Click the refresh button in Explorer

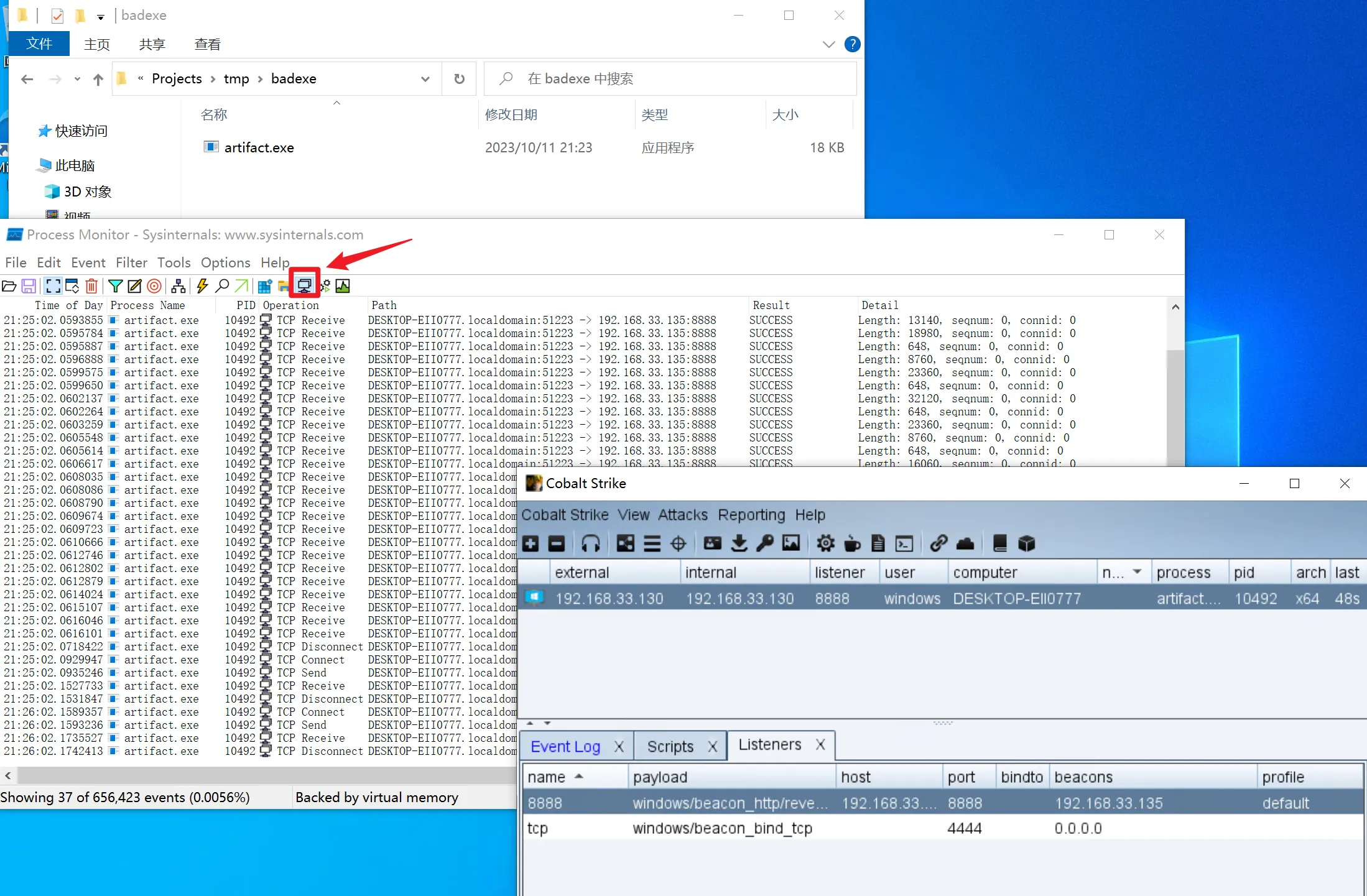pyautogui.click(x=459, y=79)
